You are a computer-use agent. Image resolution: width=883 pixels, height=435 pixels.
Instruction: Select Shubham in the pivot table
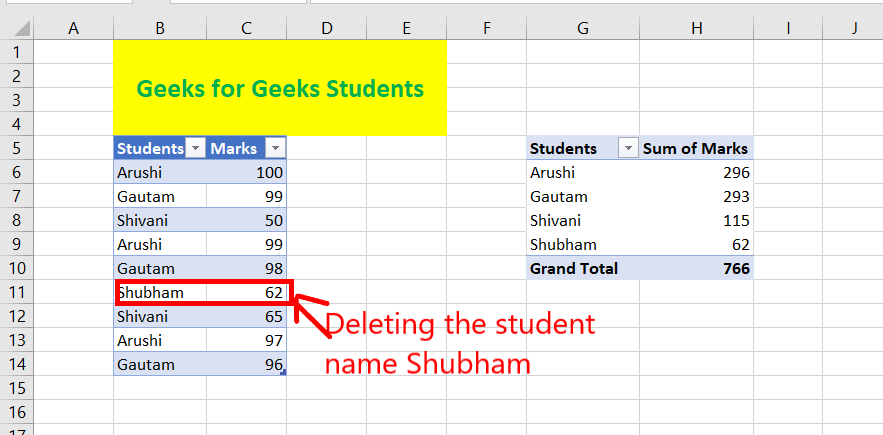pyautogui.click(x=583, y=244)
